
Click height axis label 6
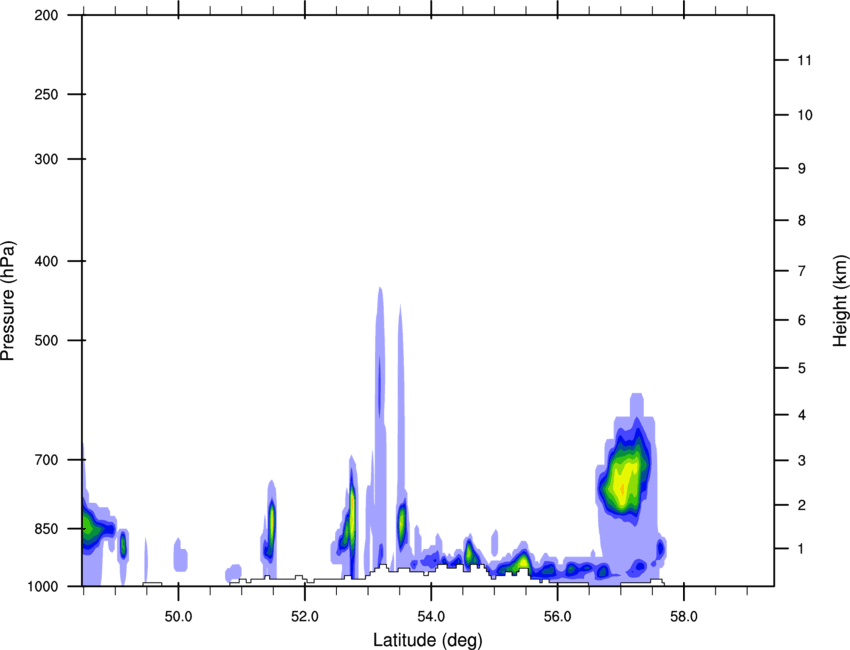point(802,320)
